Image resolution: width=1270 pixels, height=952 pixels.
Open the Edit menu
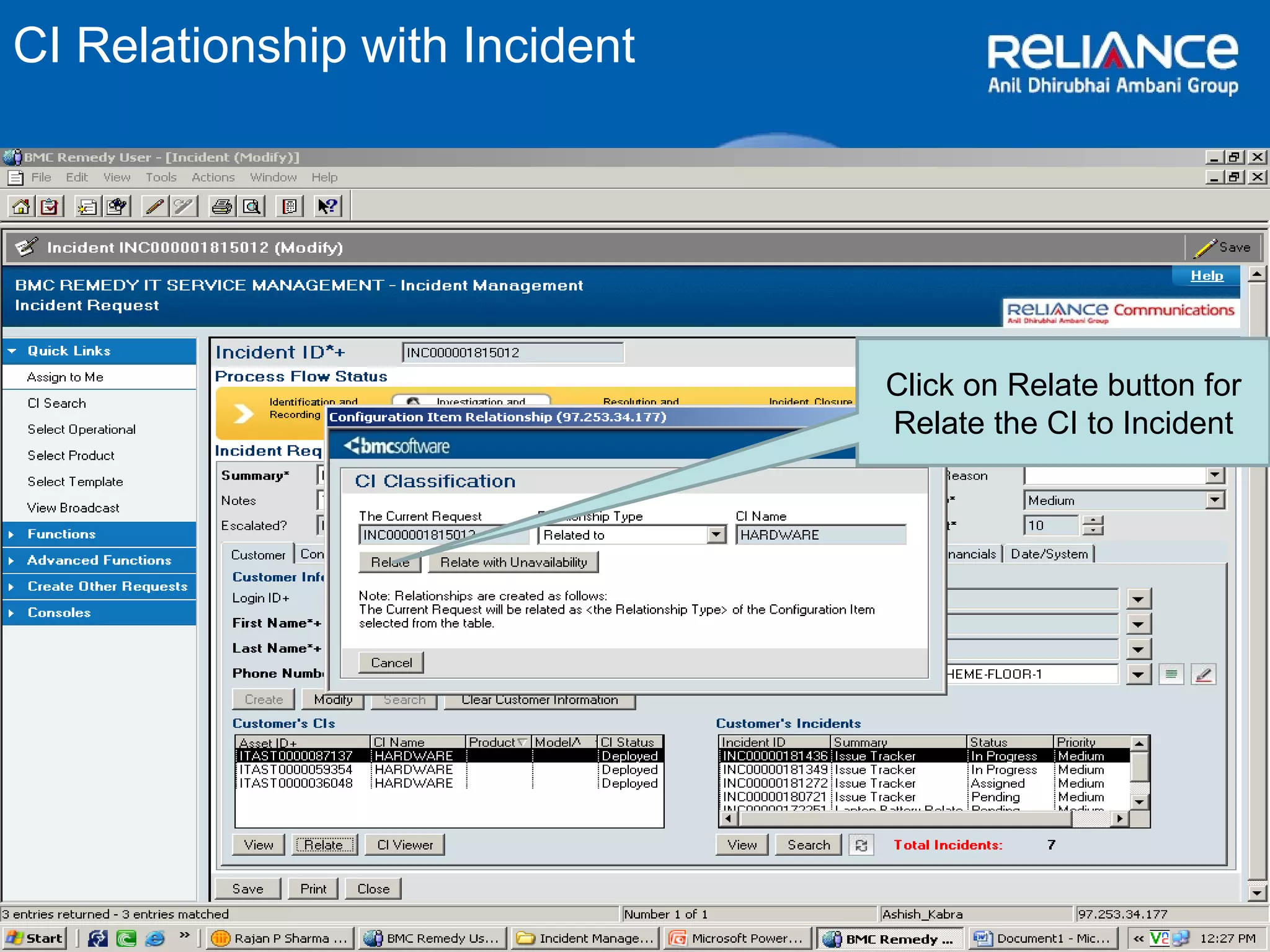77,177
